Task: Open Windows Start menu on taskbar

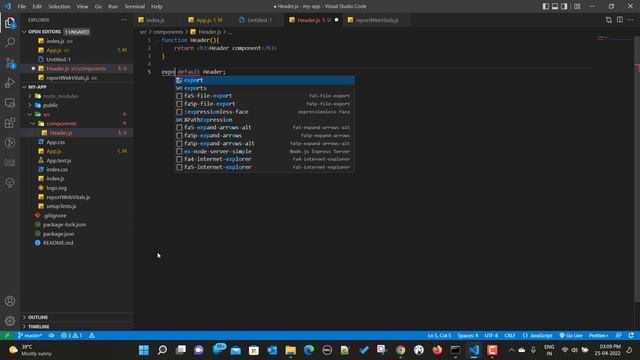Action: coord(144,350)
